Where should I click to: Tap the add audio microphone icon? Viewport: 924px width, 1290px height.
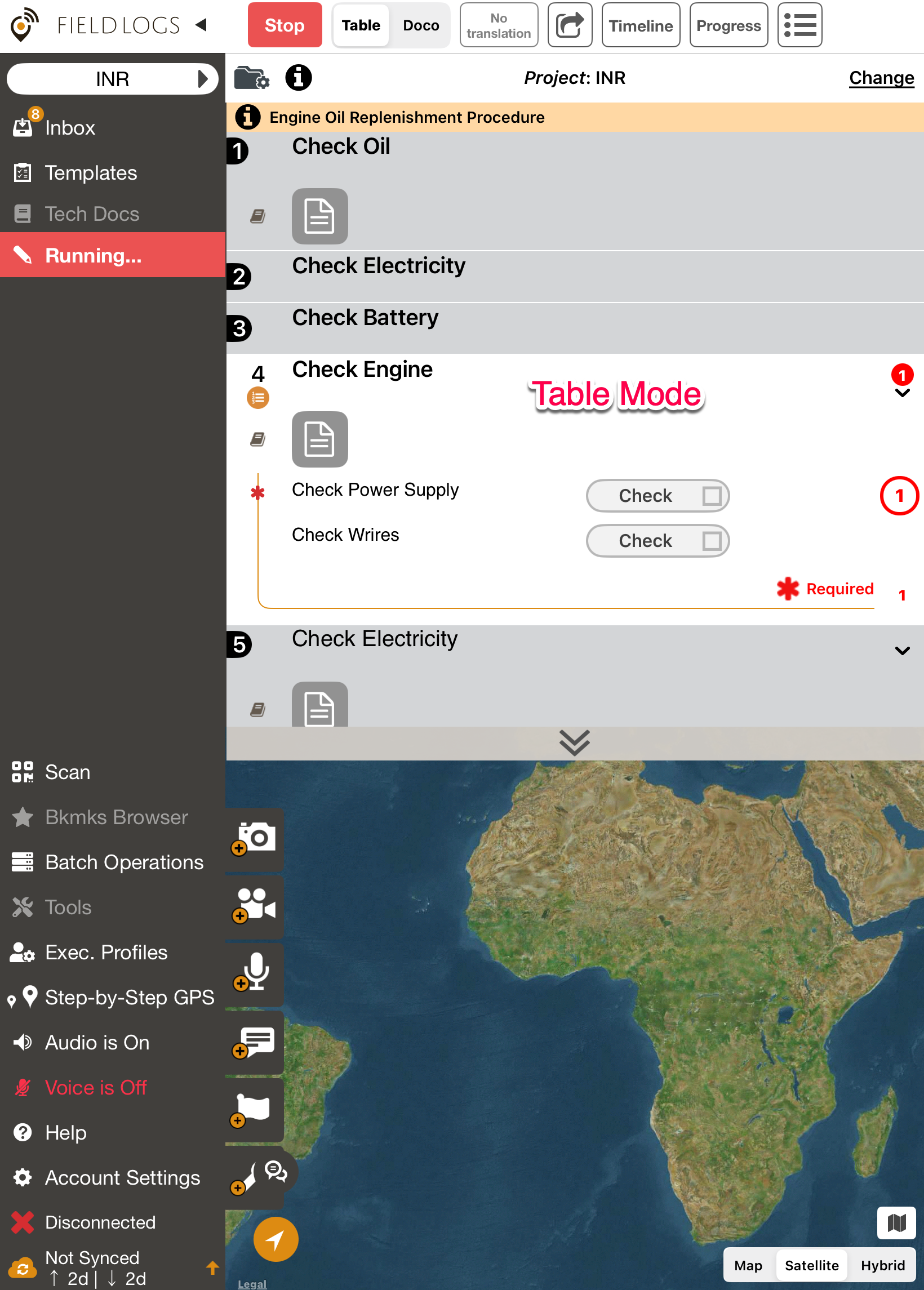(255, 973)
